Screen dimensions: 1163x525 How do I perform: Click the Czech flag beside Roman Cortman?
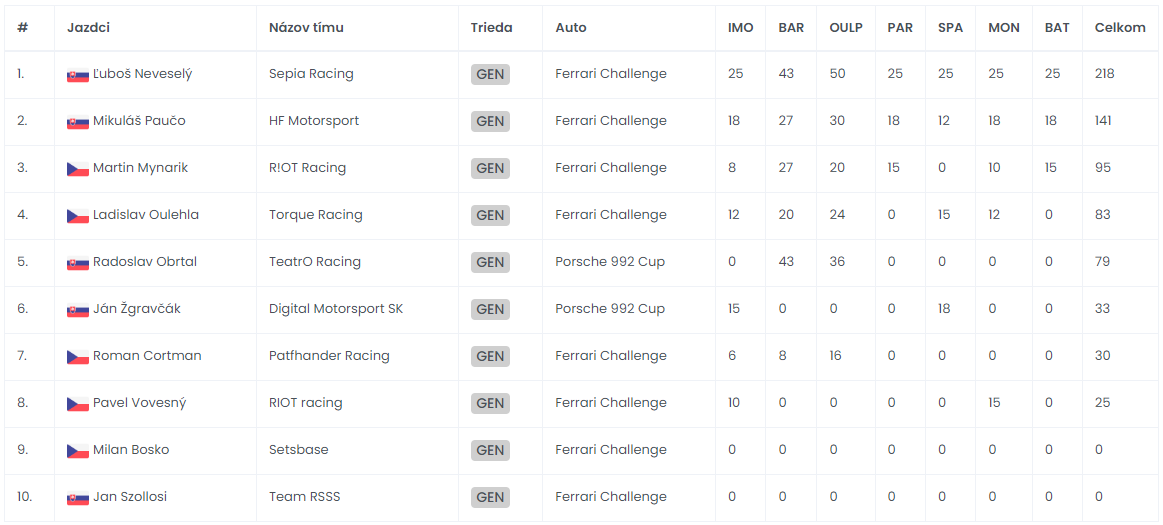point(78,357)
